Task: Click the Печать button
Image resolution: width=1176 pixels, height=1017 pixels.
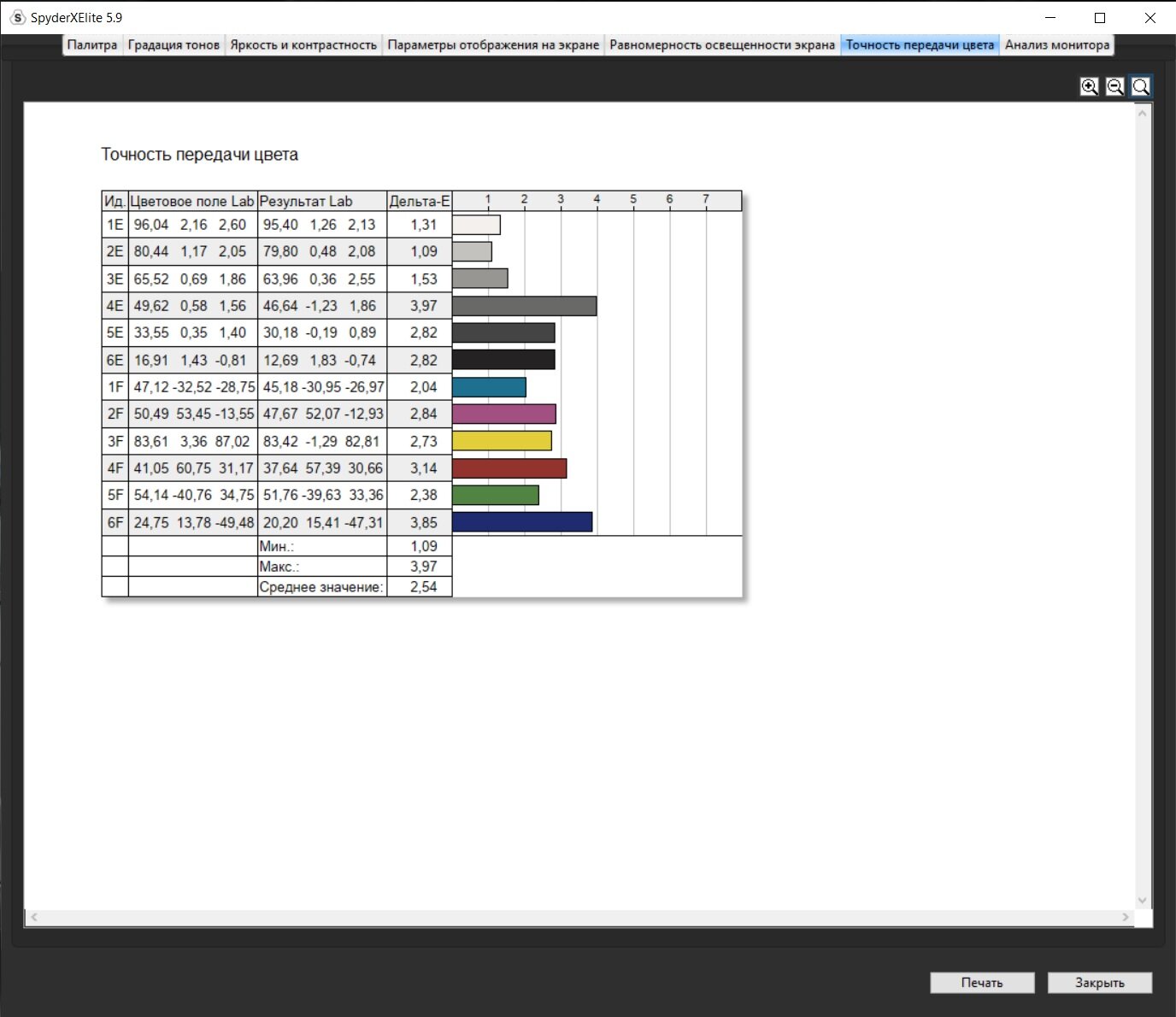Action: 982,983
